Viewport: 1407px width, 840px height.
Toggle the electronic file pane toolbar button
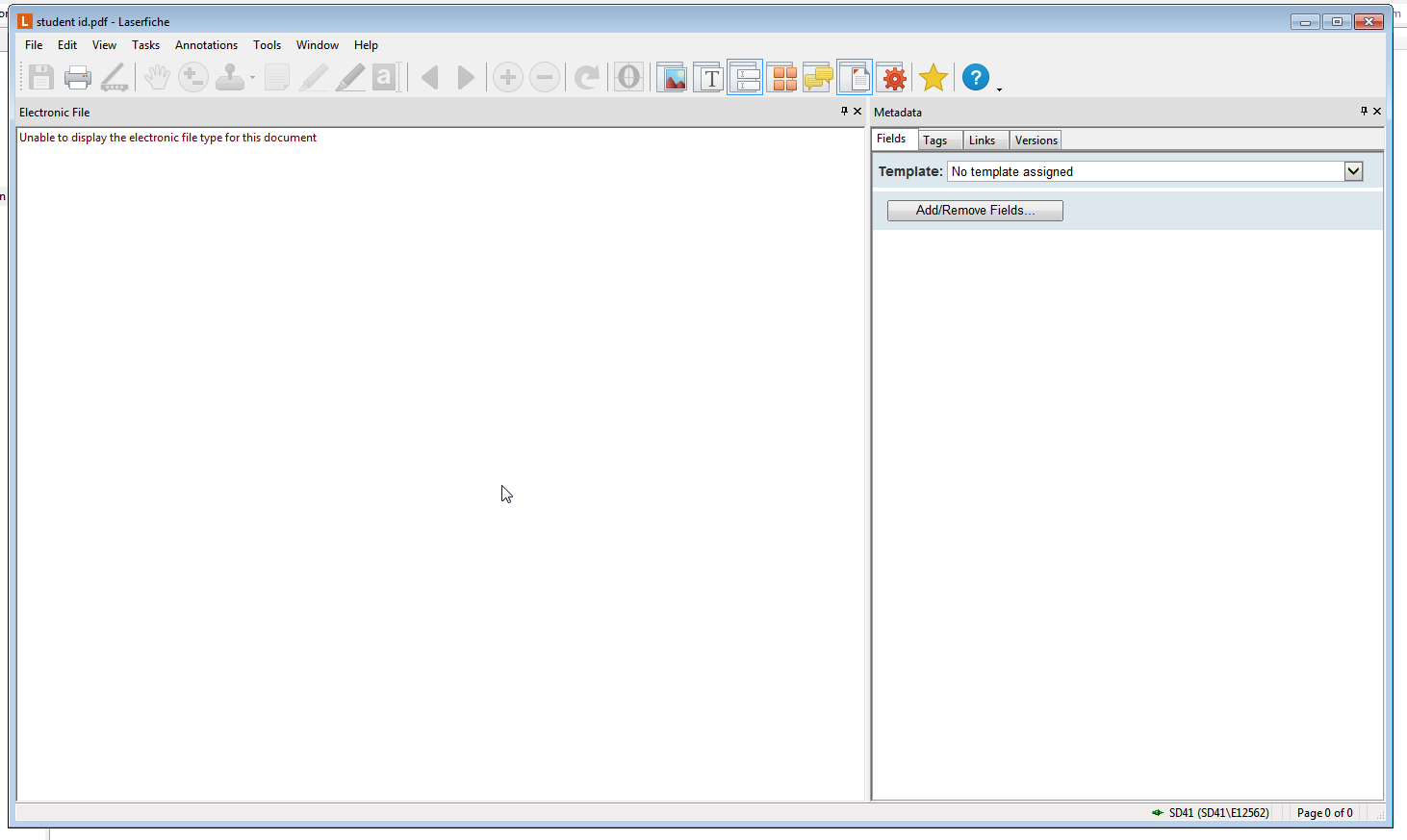pos(855,78)
